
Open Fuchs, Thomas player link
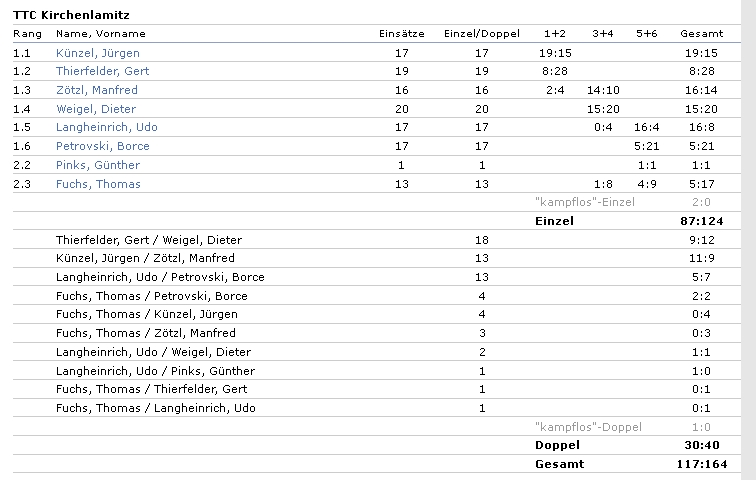[98, 184]
